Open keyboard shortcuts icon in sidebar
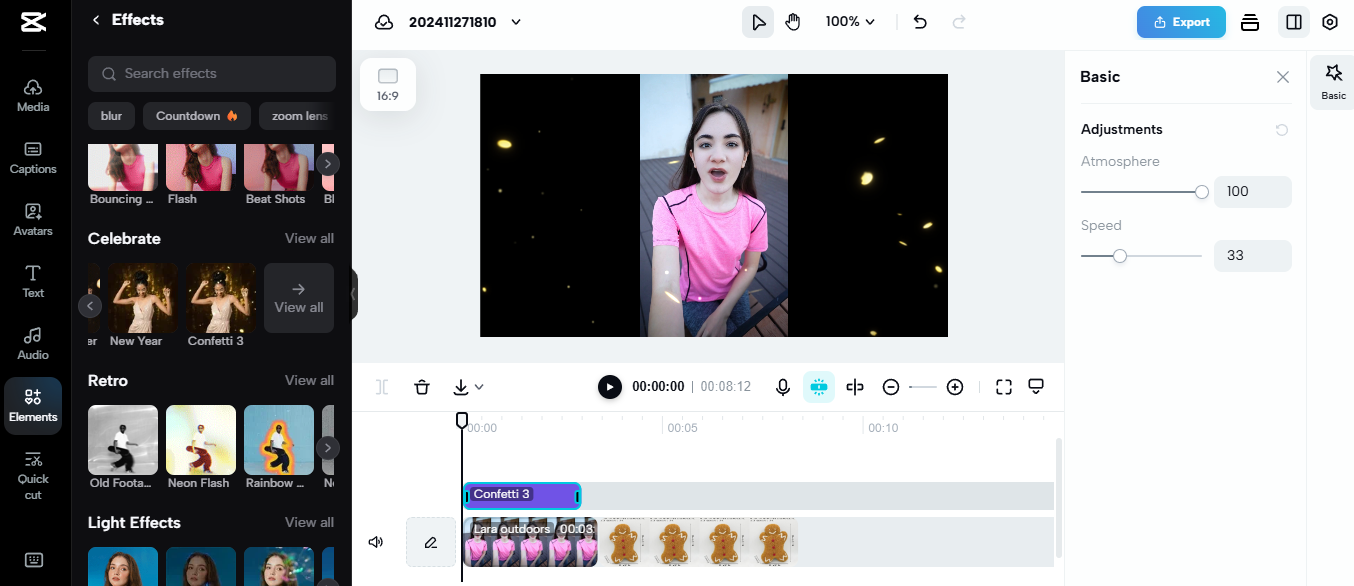This screenshot has width=1354, height=586. pyautogui.click(x=33, y=560)
